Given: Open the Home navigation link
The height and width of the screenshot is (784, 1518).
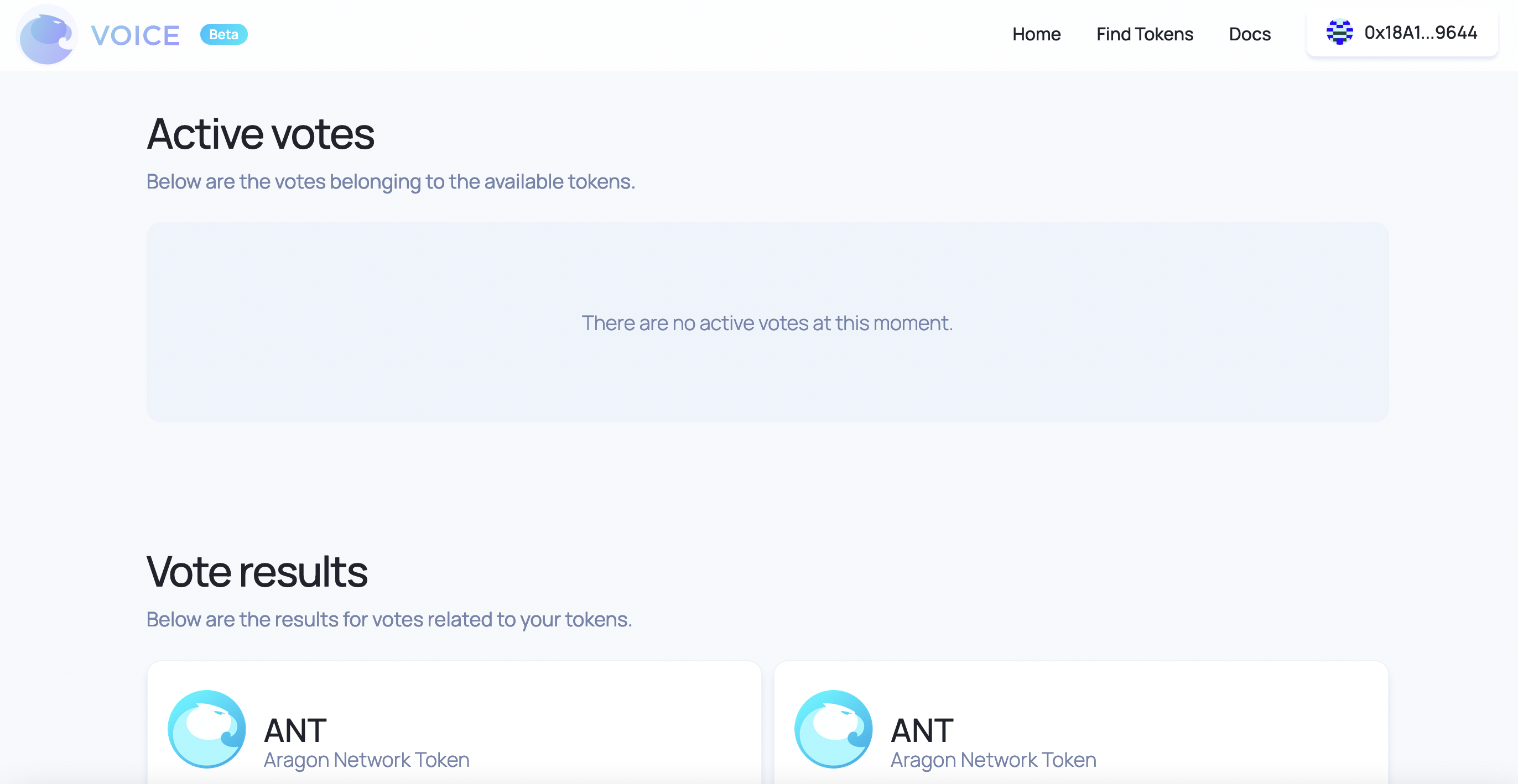Looking at the screenshot, I should point(1036,34).
